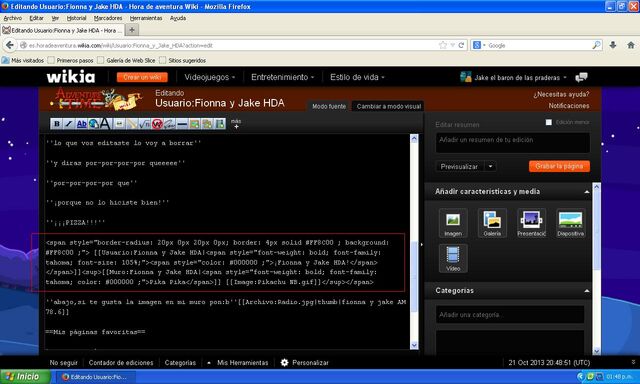640x384 pixels.
Task: Open chat bubbles icon in Wikia header
Action: [581, 77]
